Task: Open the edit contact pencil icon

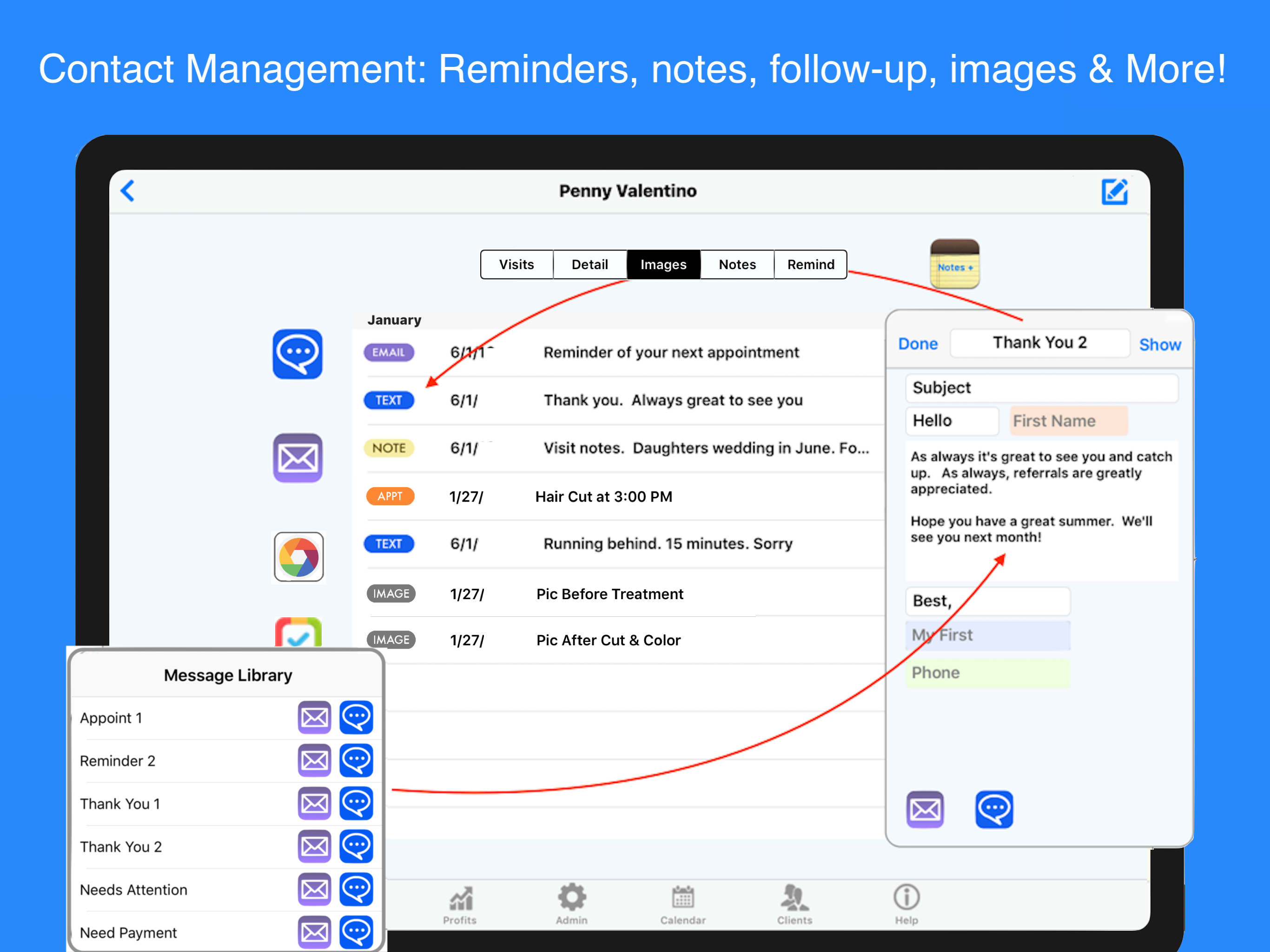Action: point(1114,191)
